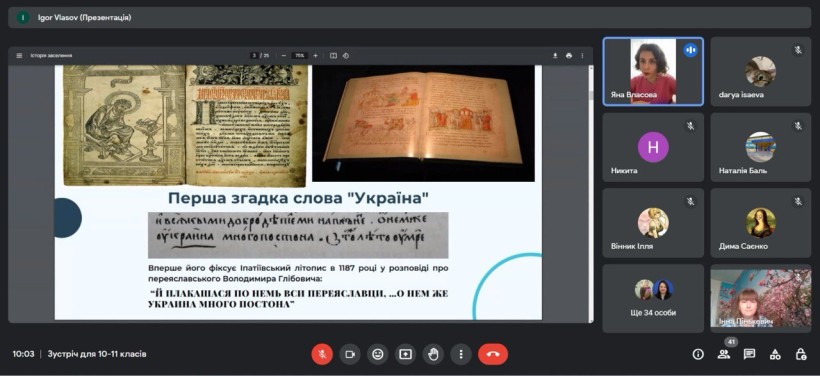The image size is (820, 376).
Task: Open the Ще 34 особи participants tile
Action: (x=653, y=298)
